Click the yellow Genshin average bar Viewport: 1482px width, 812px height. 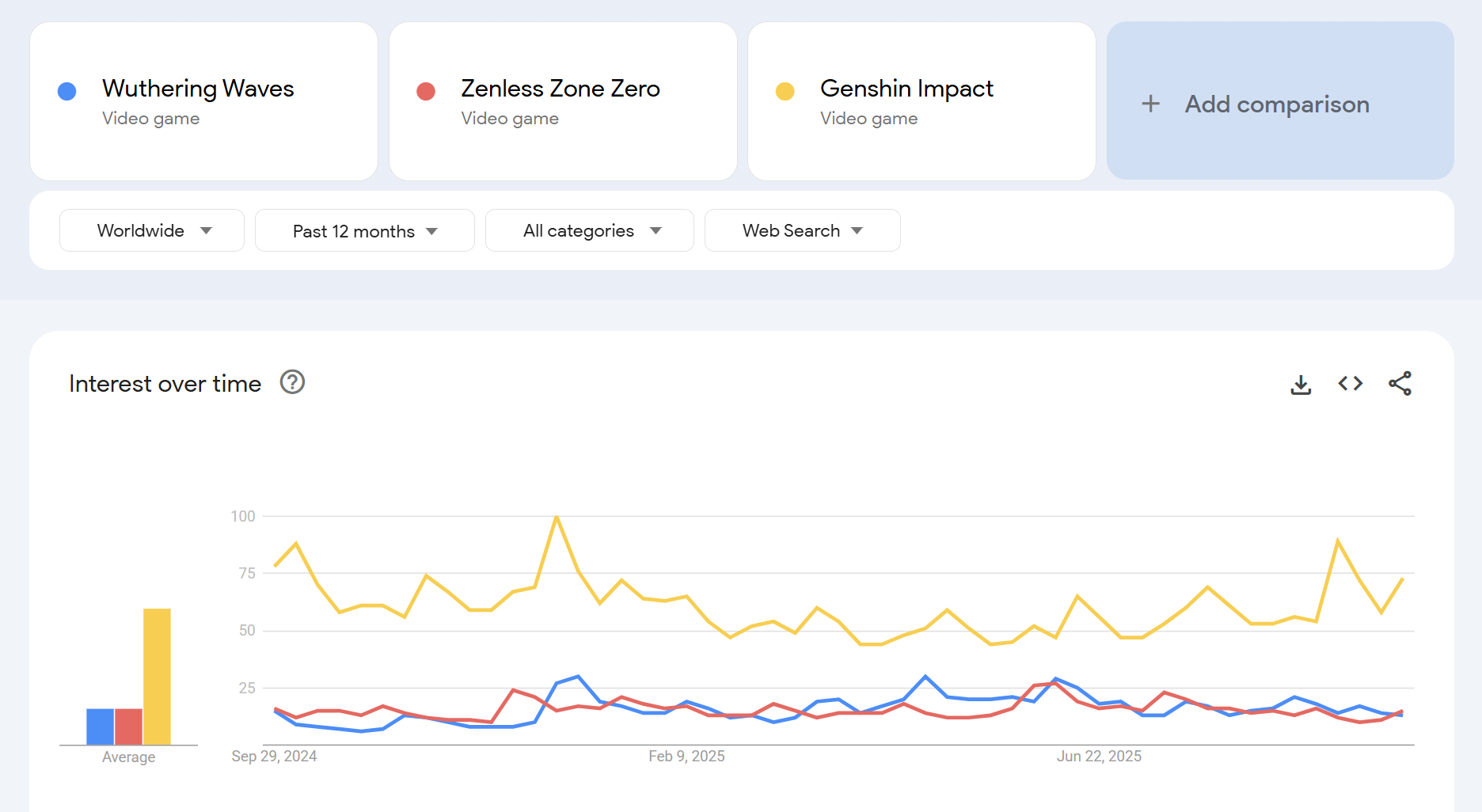click(x=157, y=677)
